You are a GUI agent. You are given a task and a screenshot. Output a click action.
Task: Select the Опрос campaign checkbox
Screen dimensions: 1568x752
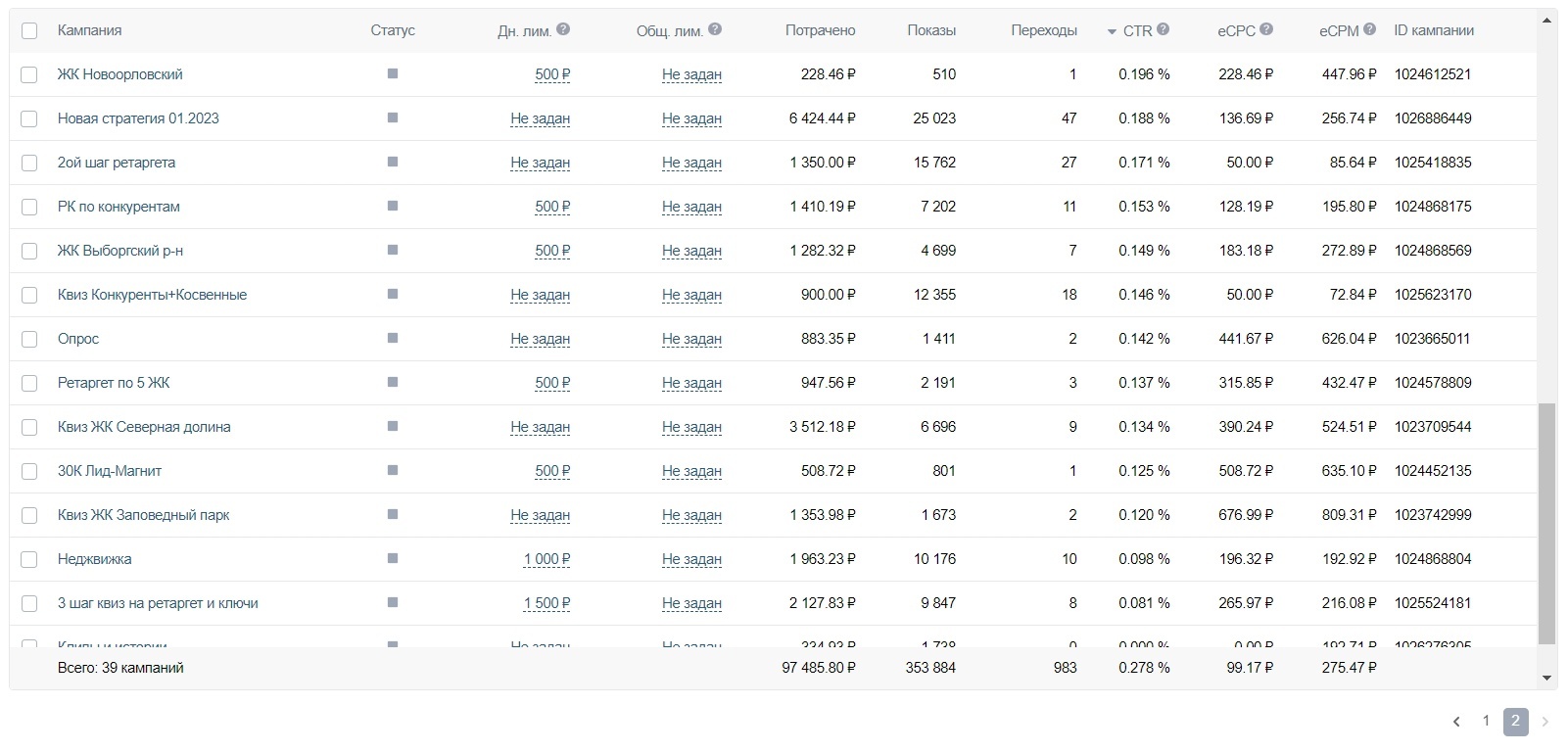(29, 339)
